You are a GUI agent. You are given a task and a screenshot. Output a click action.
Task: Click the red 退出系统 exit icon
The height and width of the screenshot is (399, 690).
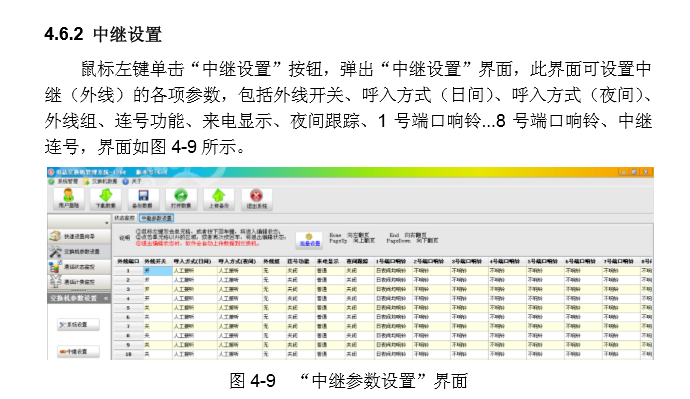[x=257, y=198]
